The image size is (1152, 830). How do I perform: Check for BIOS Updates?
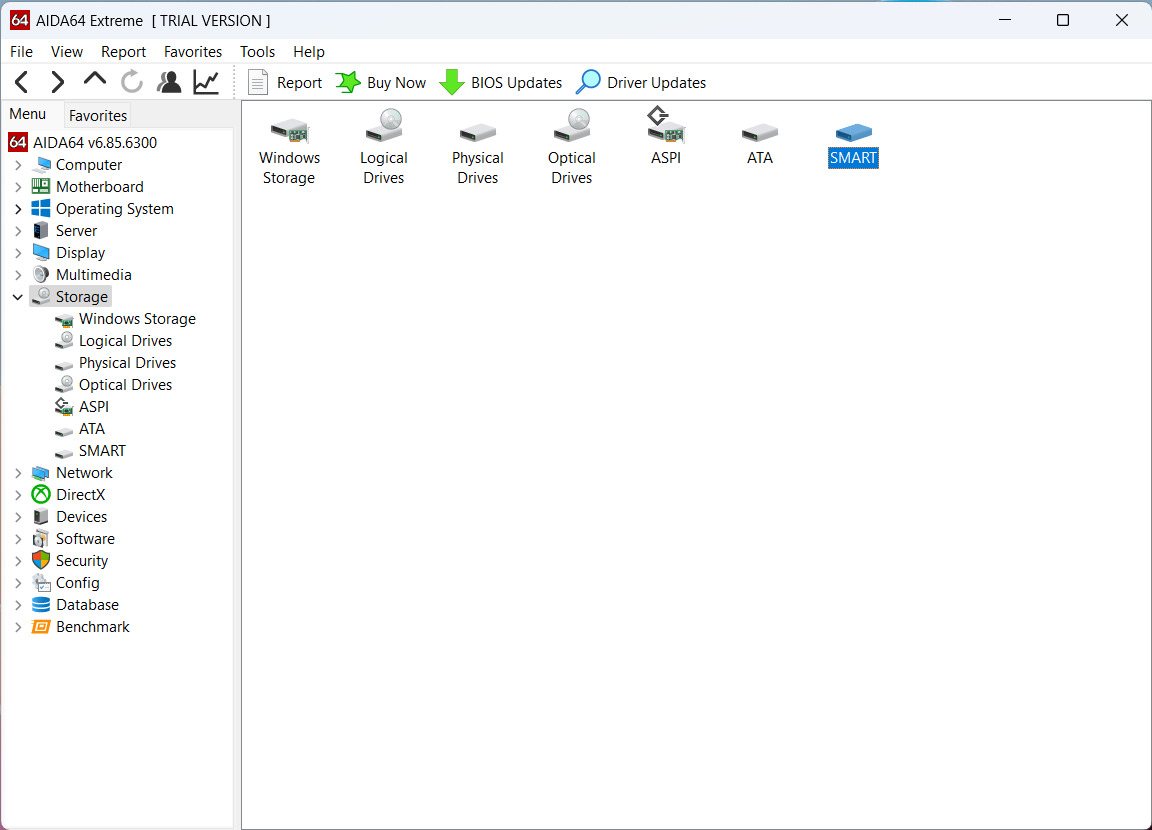[x=500, y=82]
